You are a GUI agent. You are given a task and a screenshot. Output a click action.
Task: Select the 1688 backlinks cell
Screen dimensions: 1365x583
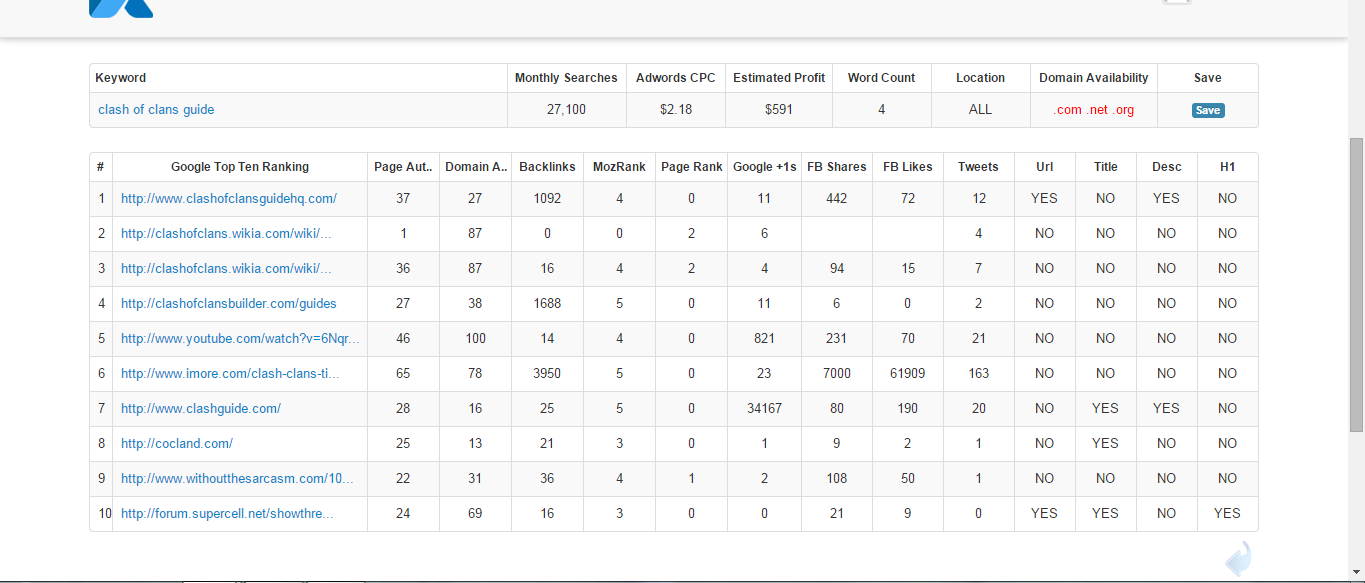547,303
